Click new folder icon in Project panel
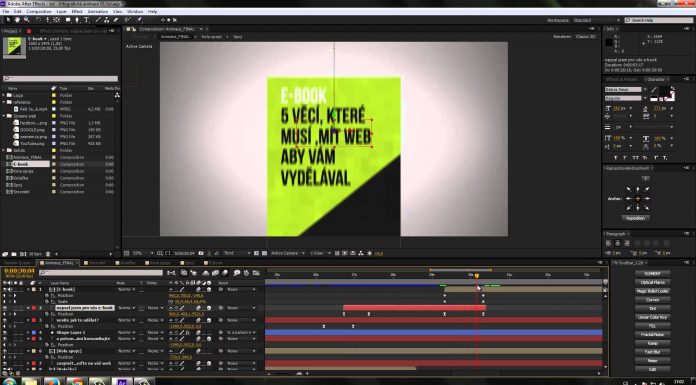This screenshot has width=696, height=385. (x=14, y=254)
